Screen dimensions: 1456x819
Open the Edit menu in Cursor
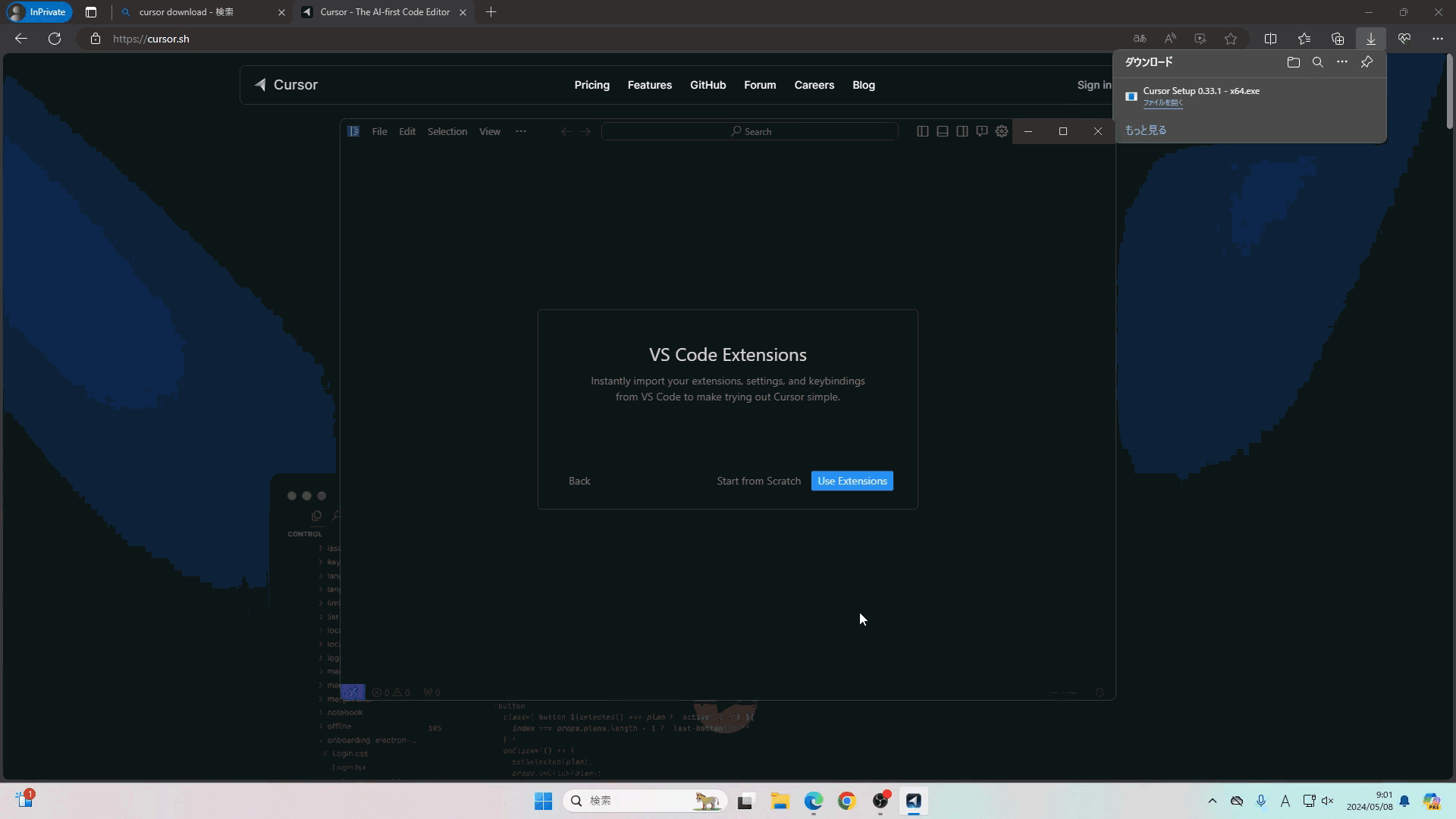[x=407, y=131]
